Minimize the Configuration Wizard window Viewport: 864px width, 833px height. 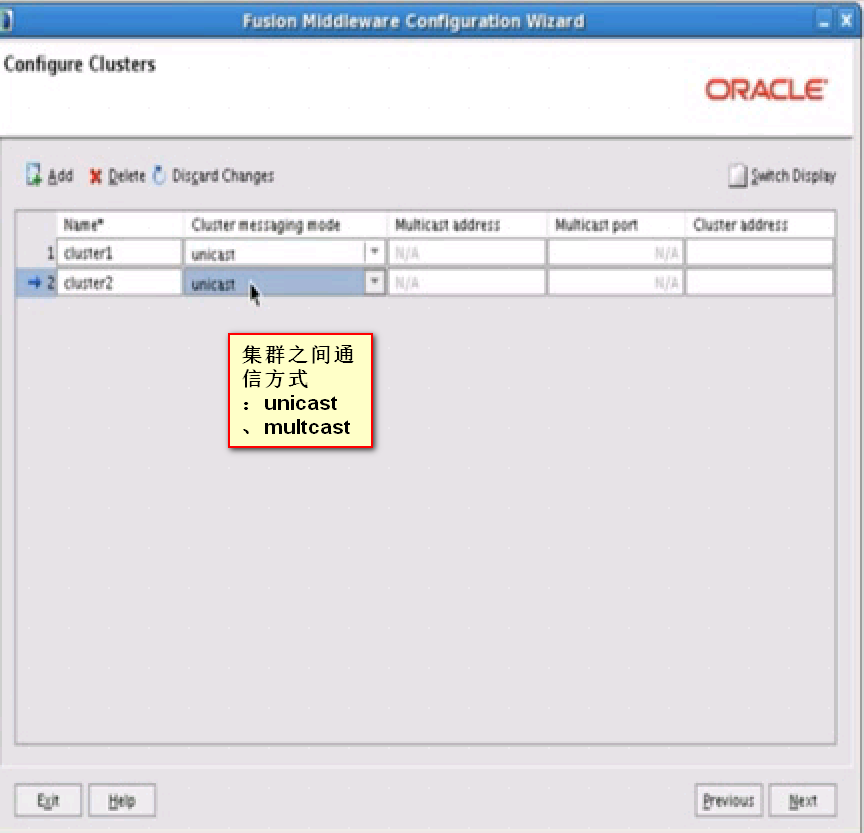pos(823,22)
